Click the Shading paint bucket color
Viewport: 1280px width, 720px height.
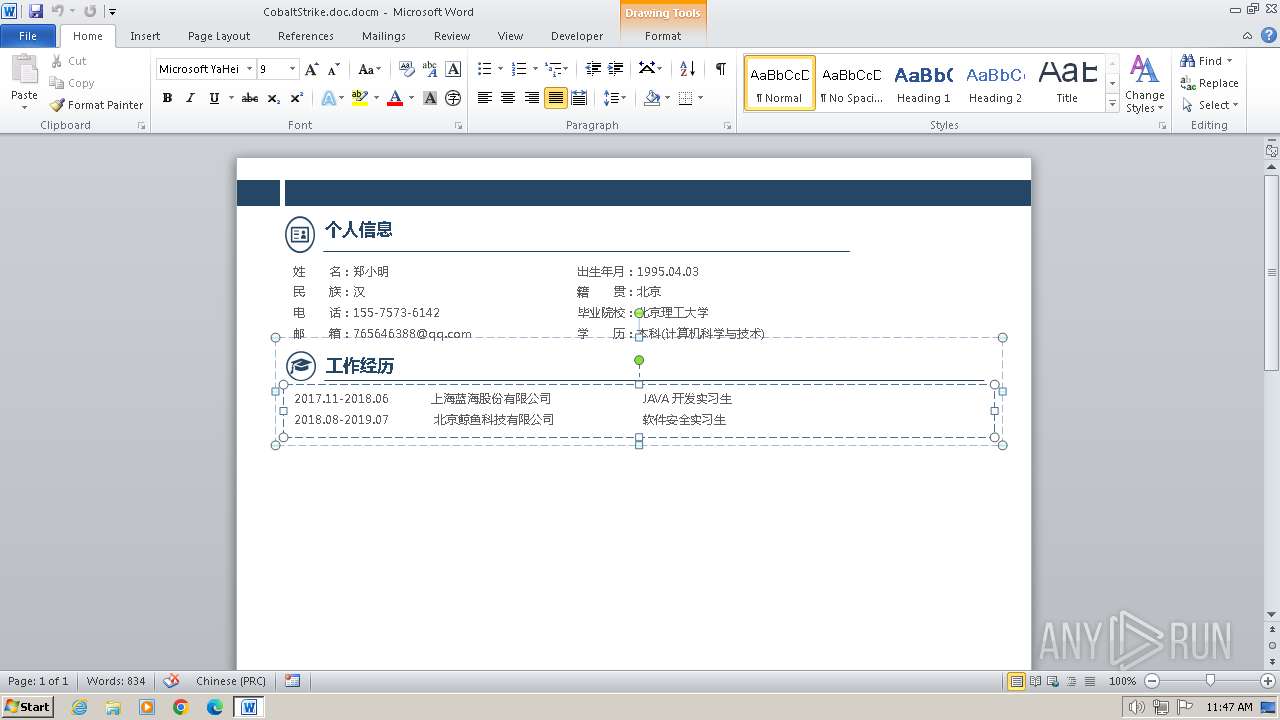[x=652, y=98]
